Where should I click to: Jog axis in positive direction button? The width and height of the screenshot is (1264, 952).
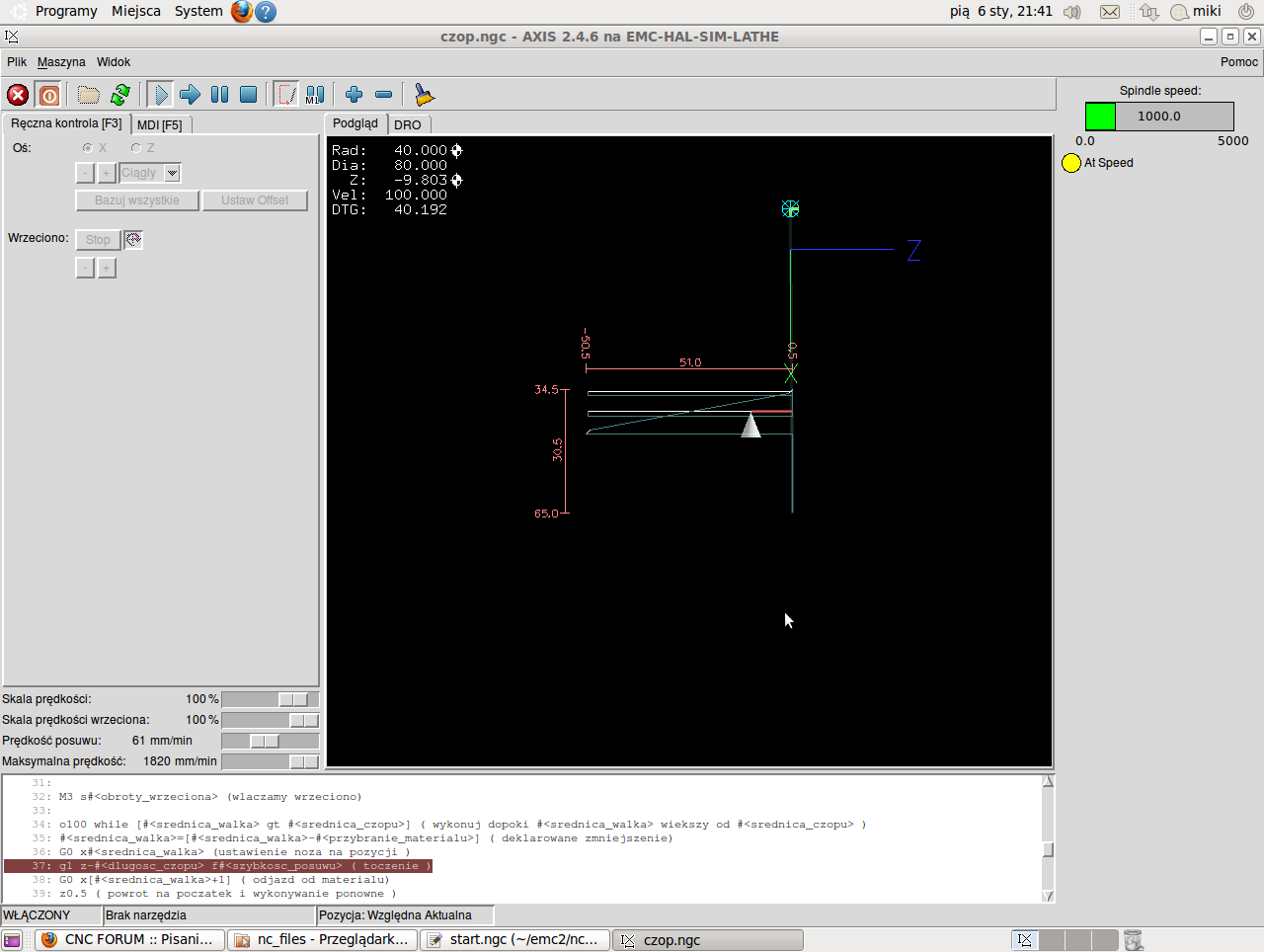coord(107,173)
